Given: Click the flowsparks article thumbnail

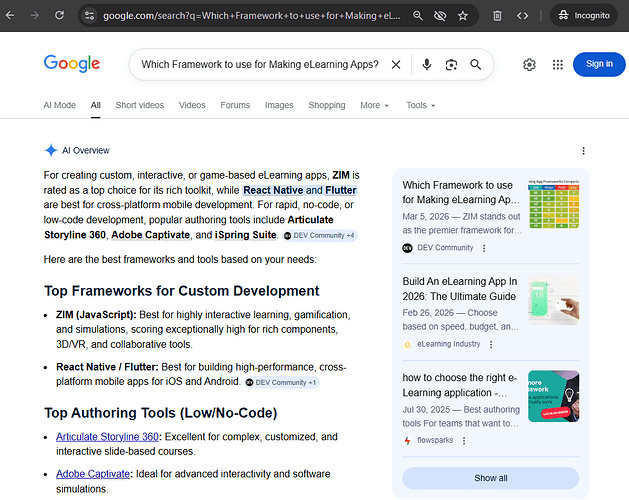Looking at the screenshot, I should 553,396.
